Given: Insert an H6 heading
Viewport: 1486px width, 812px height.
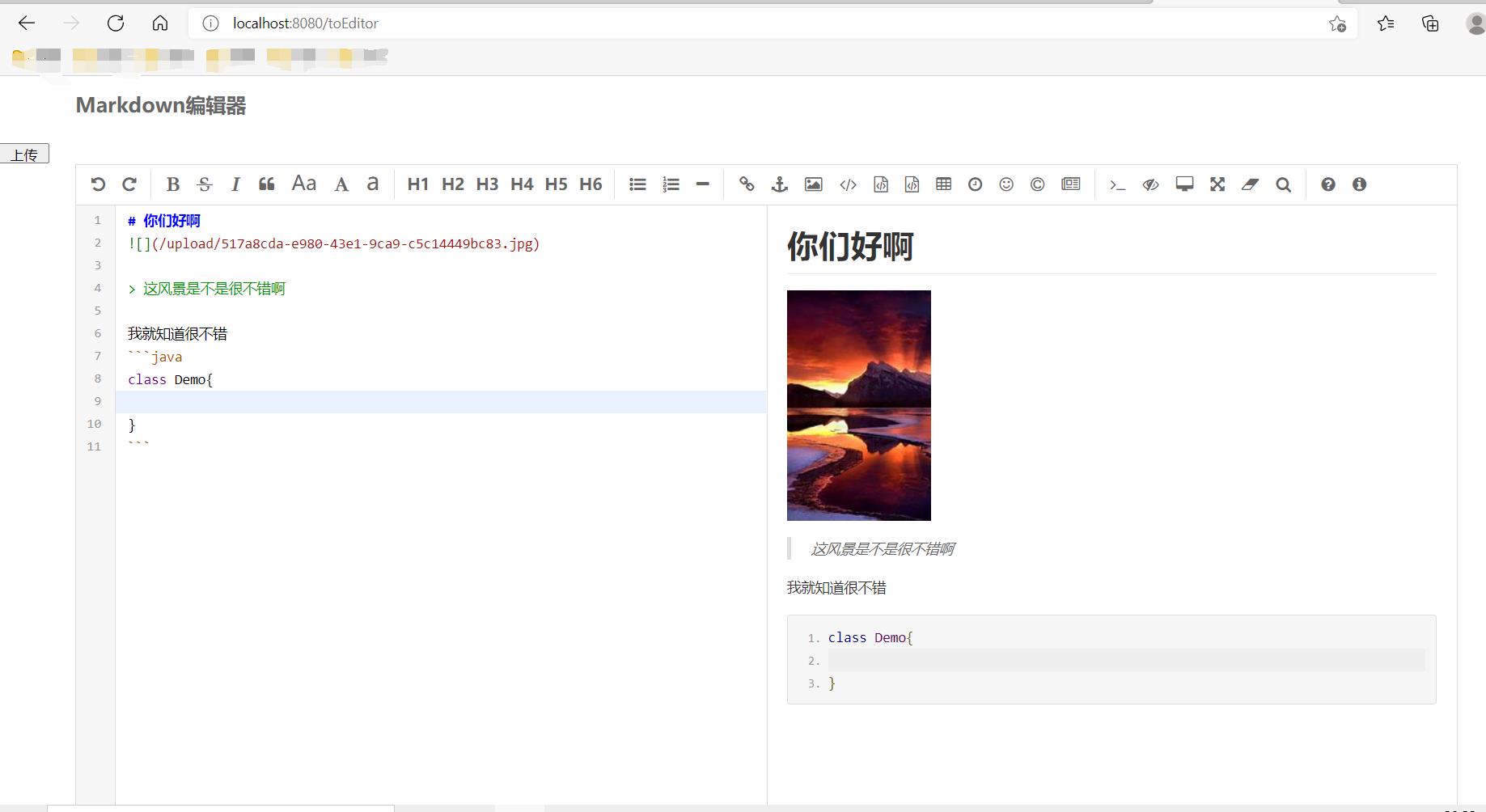Looking at the screenshot, I should click(591, 184).
